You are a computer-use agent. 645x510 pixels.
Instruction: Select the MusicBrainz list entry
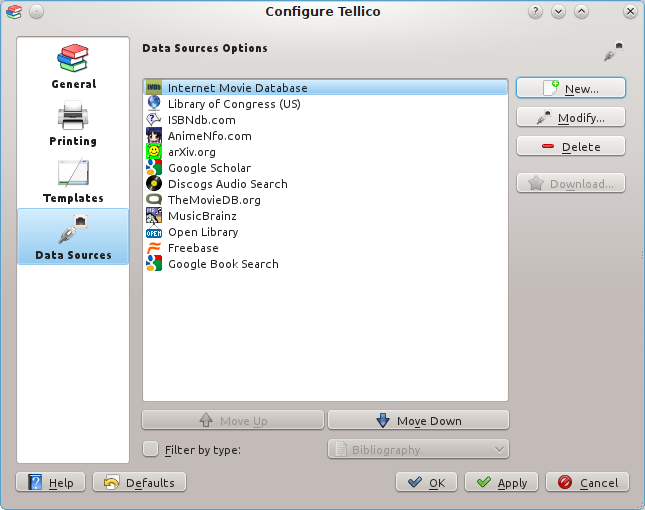(x=200, y=216)
